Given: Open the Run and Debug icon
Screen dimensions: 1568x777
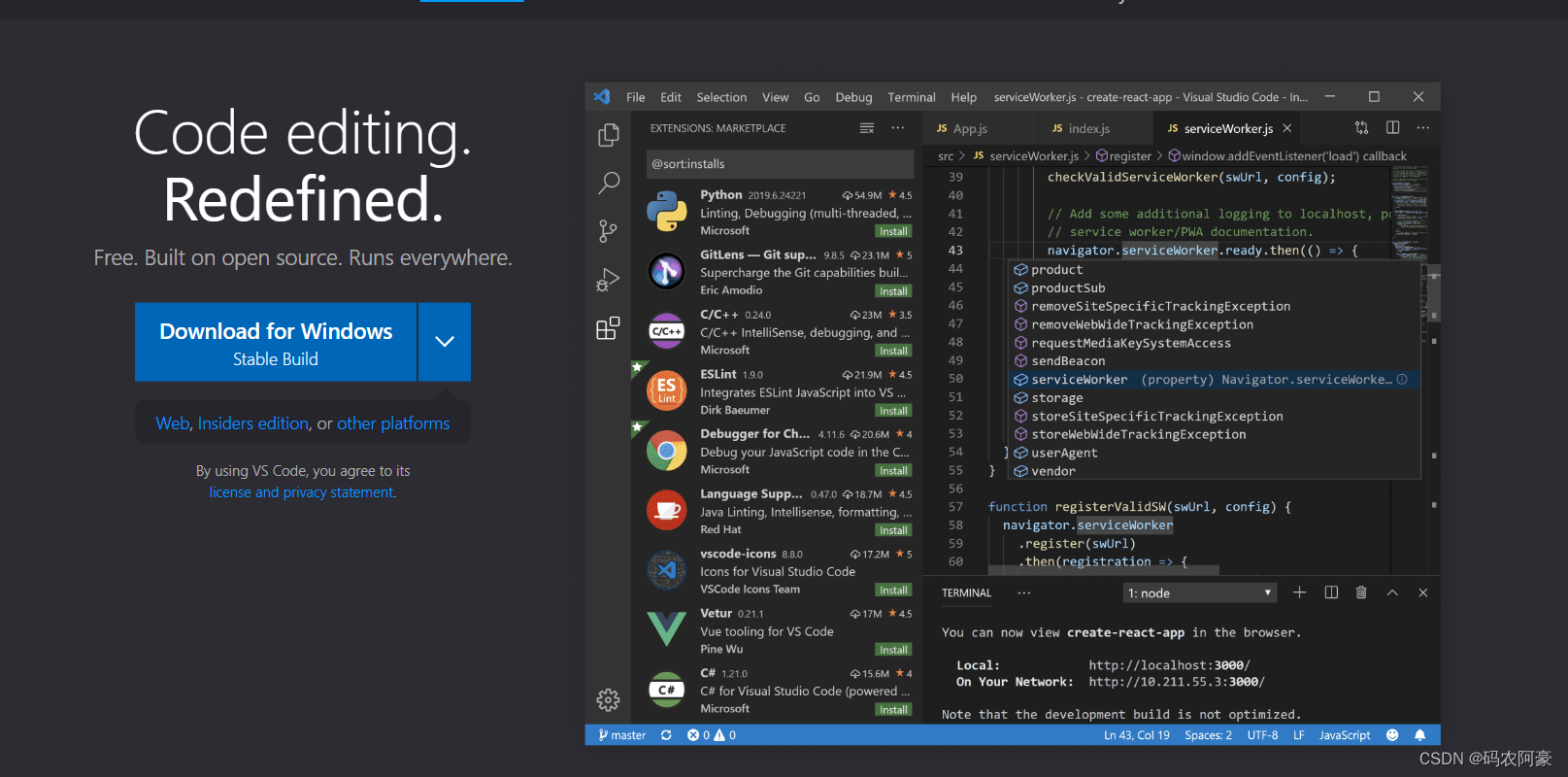Looking at the screenshot, I should (x=608, y=280).
